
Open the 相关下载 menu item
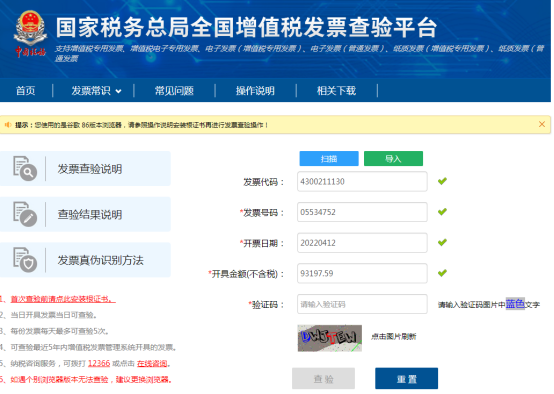pos(336,91)
